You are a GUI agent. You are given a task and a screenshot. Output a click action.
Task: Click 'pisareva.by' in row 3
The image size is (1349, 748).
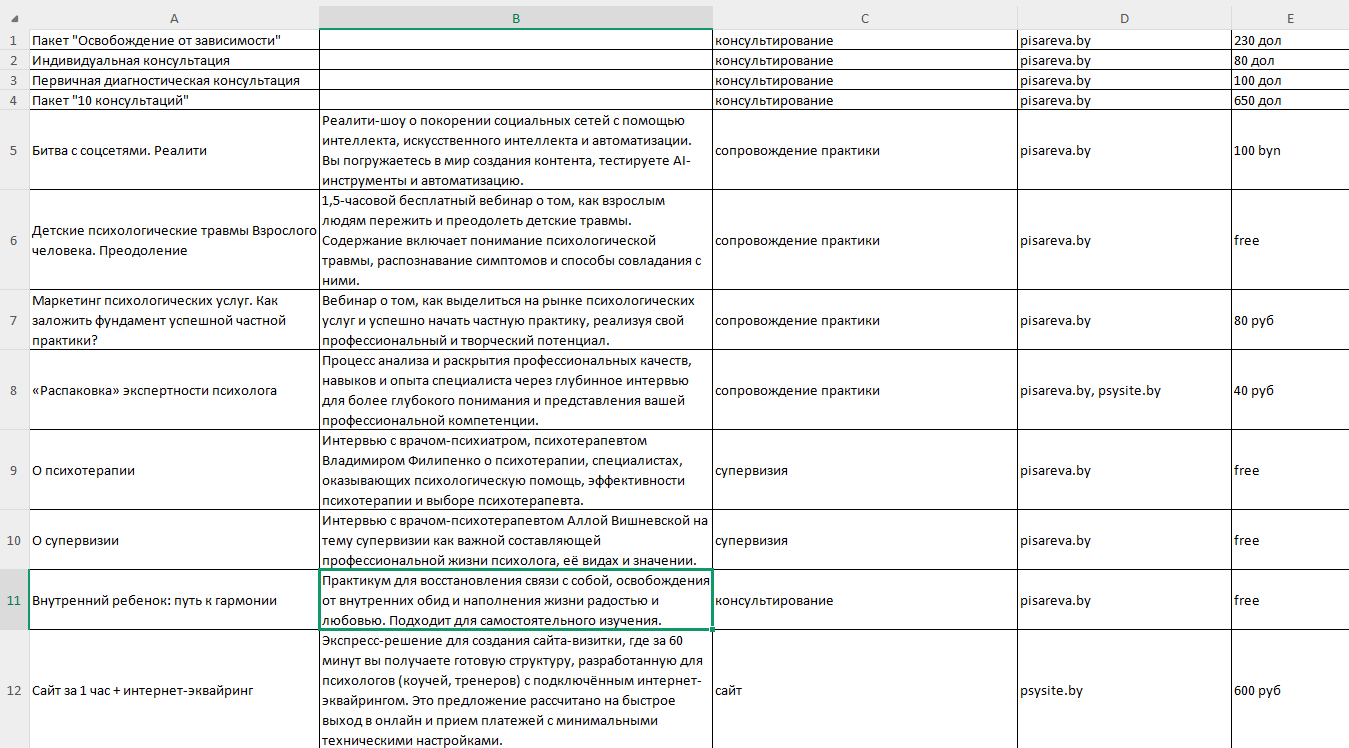pos(1124,81)
